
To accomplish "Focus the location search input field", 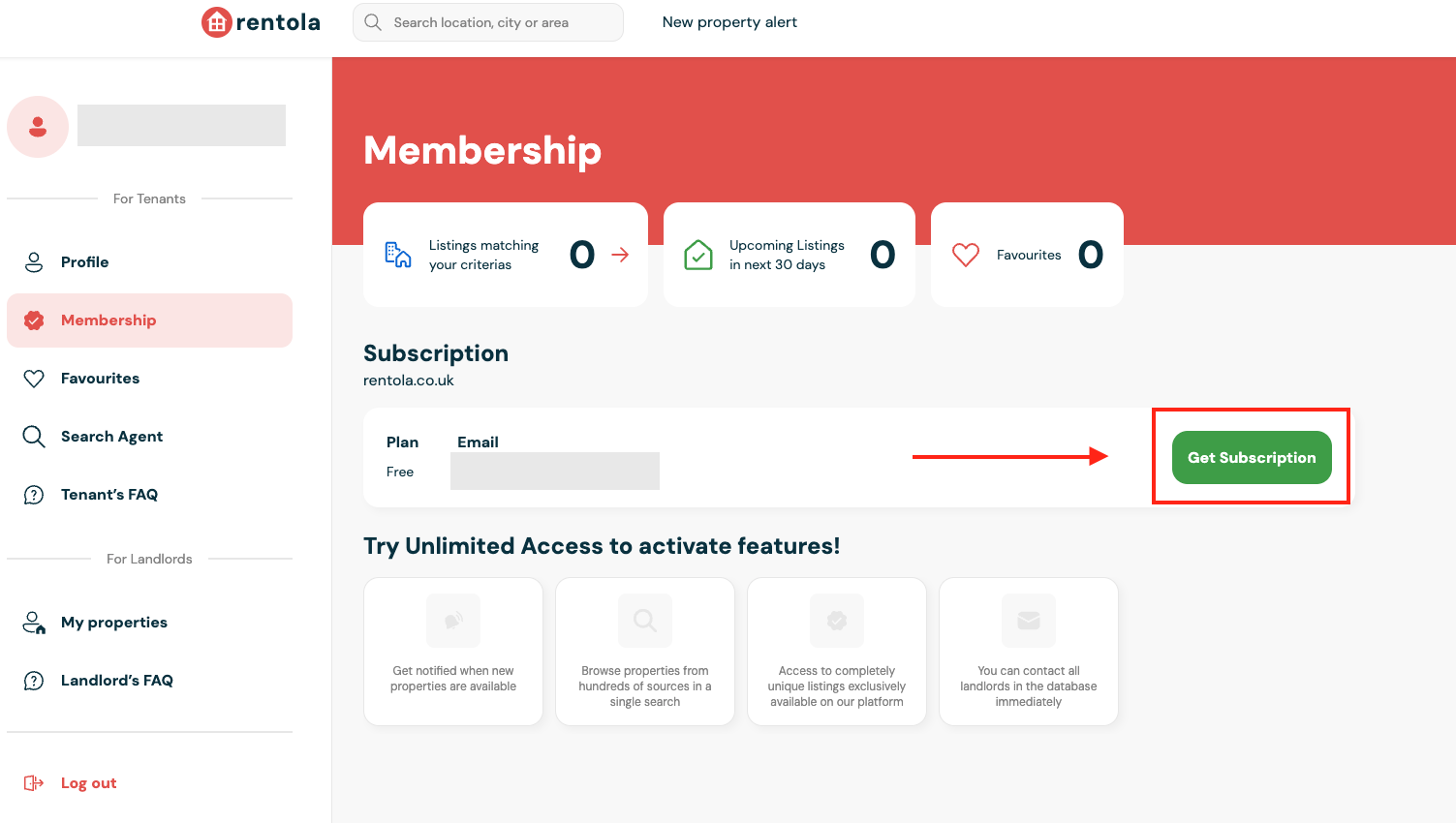I will pyautogui.click(x=499, y=22).
